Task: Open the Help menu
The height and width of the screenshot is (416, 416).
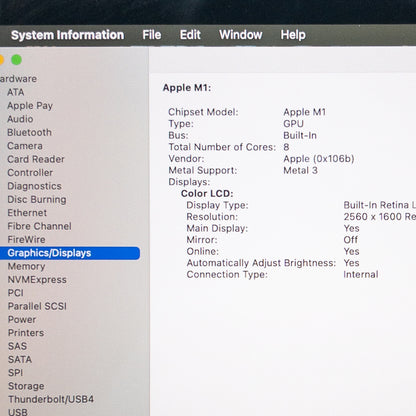Action: [293, 35]
